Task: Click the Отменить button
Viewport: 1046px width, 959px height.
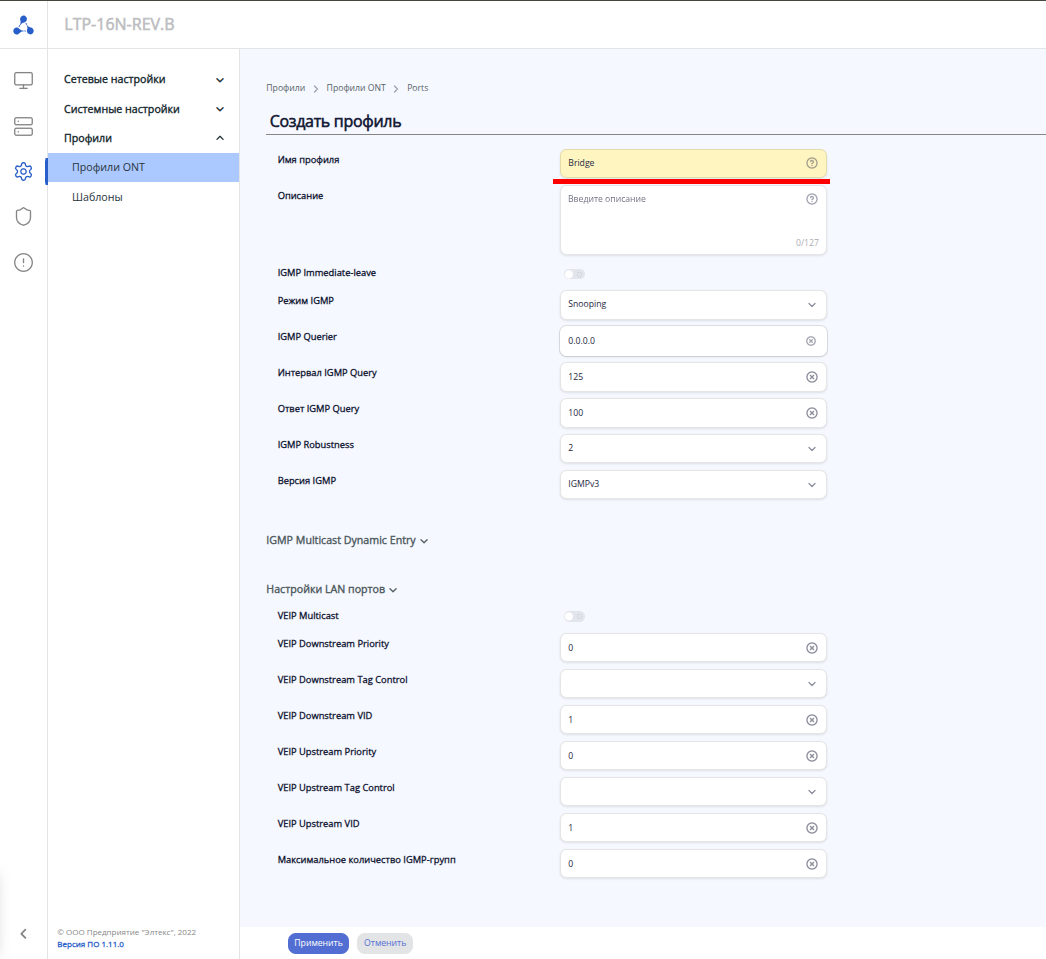Action: (384, 943)
